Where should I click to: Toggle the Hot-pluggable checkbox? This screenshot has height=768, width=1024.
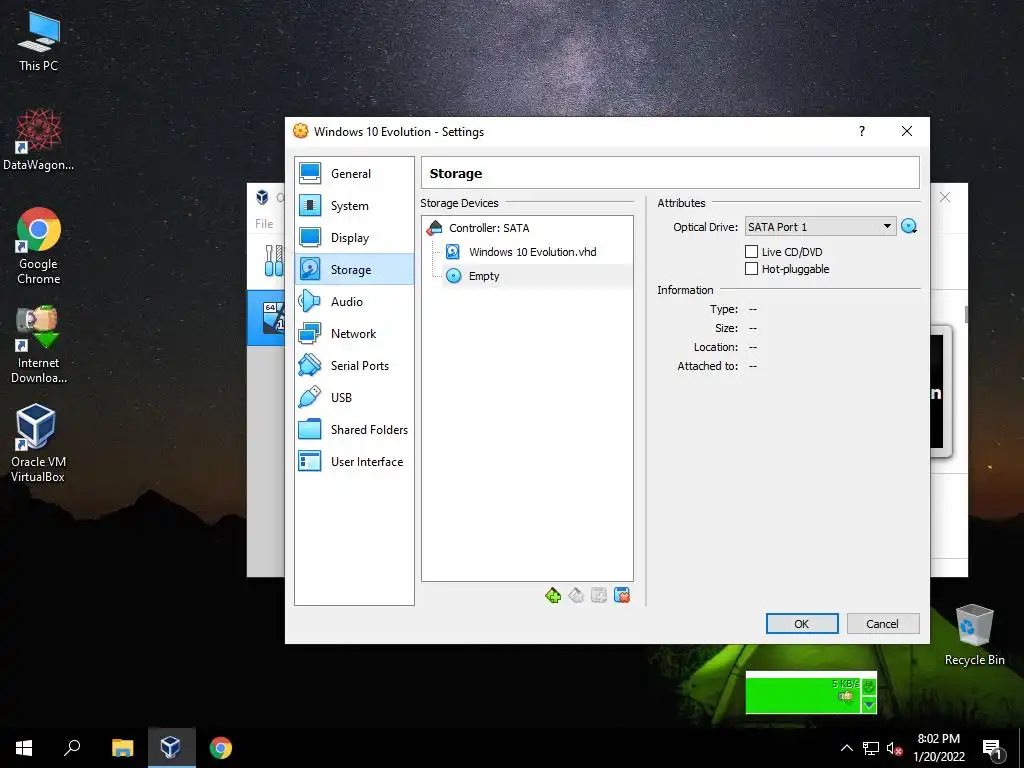pos(752,268)
